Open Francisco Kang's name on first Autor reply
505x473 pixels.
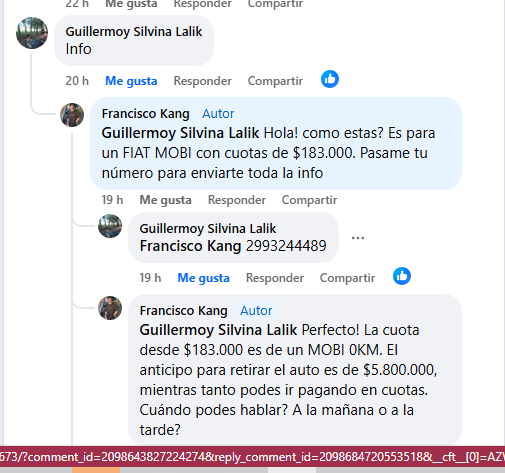tap(146, 114)
